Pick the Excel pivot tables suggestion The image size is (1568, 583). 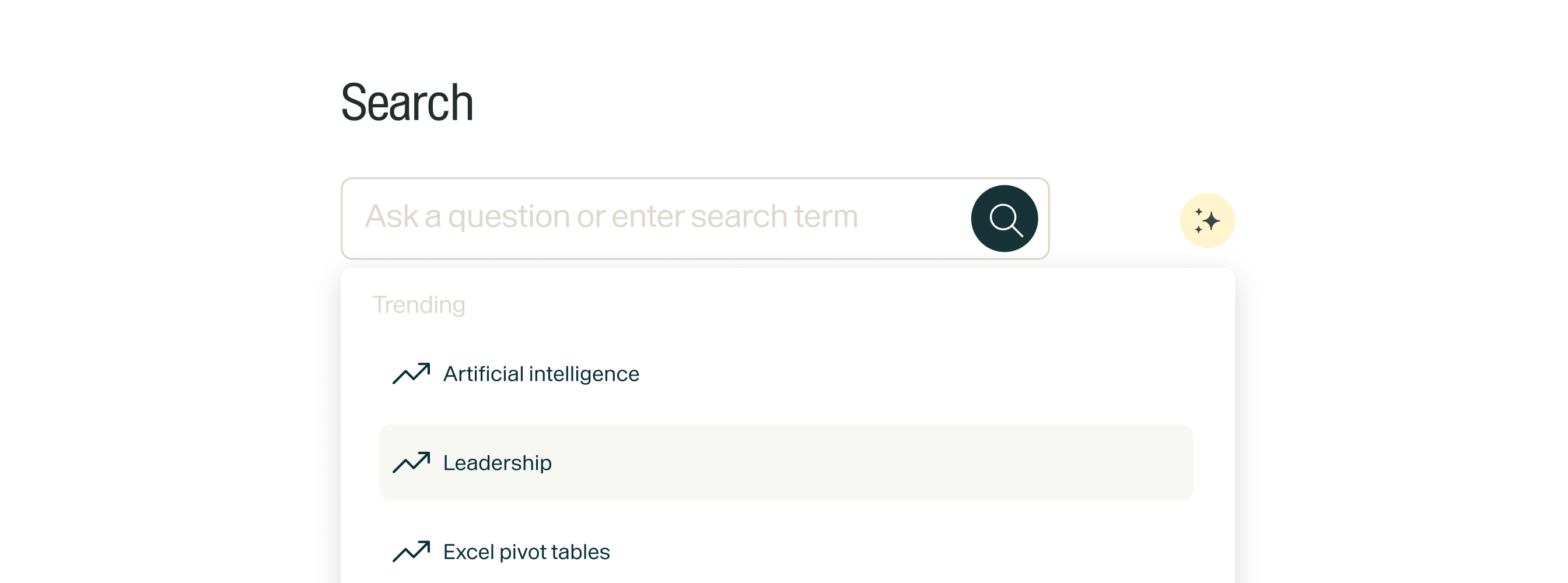coord(526,552)
